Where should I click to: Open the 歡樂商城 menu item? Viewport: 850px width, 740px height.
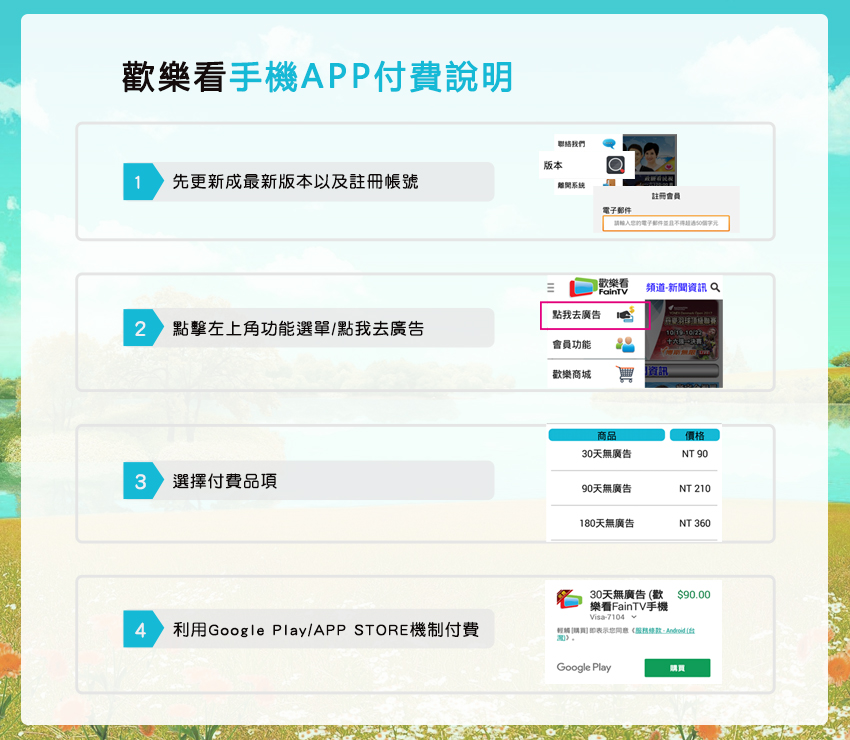pyautogui.click(x=595, y=374)
